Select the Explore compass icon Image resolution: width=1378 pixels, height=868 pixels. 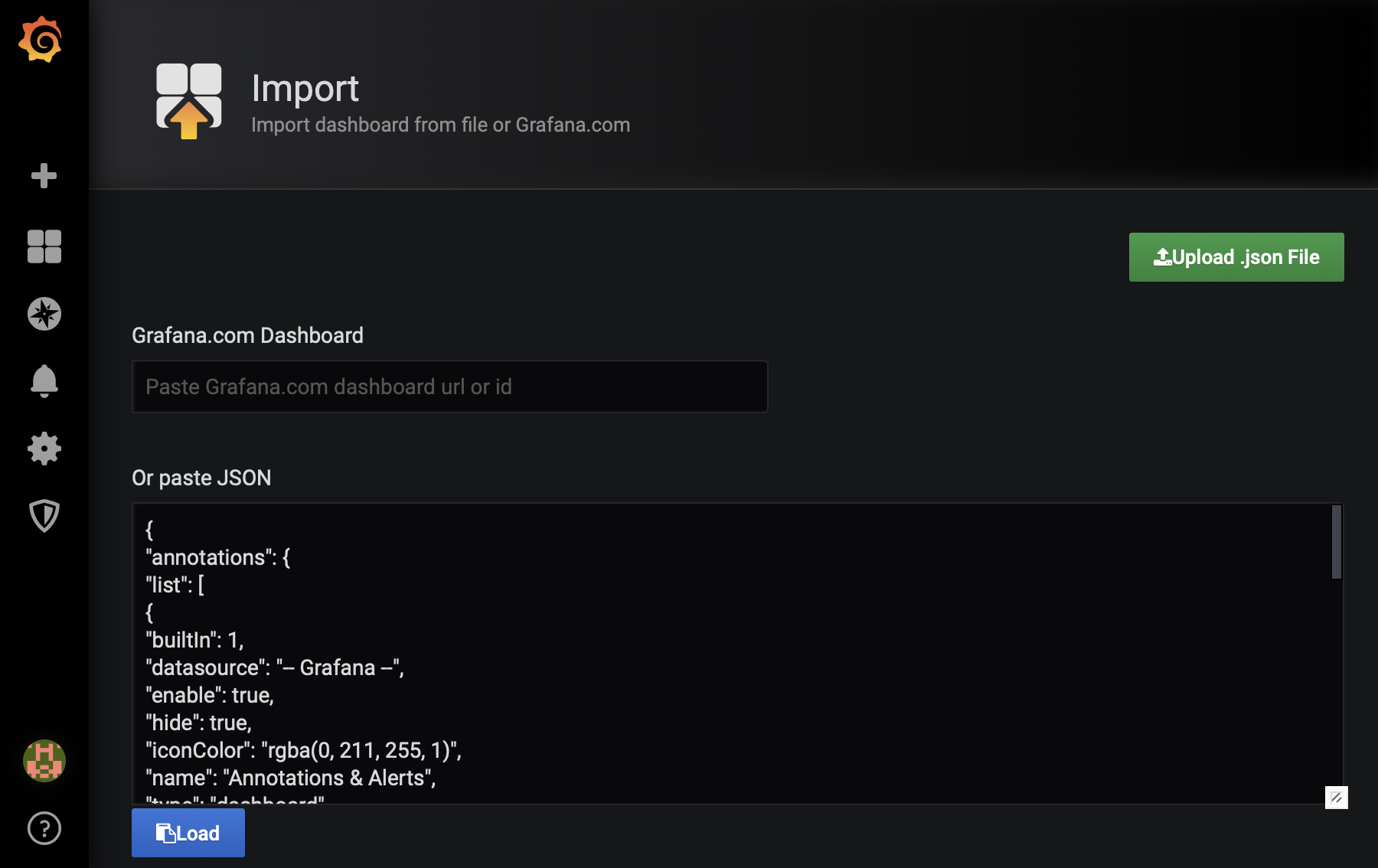pos(44,313)
